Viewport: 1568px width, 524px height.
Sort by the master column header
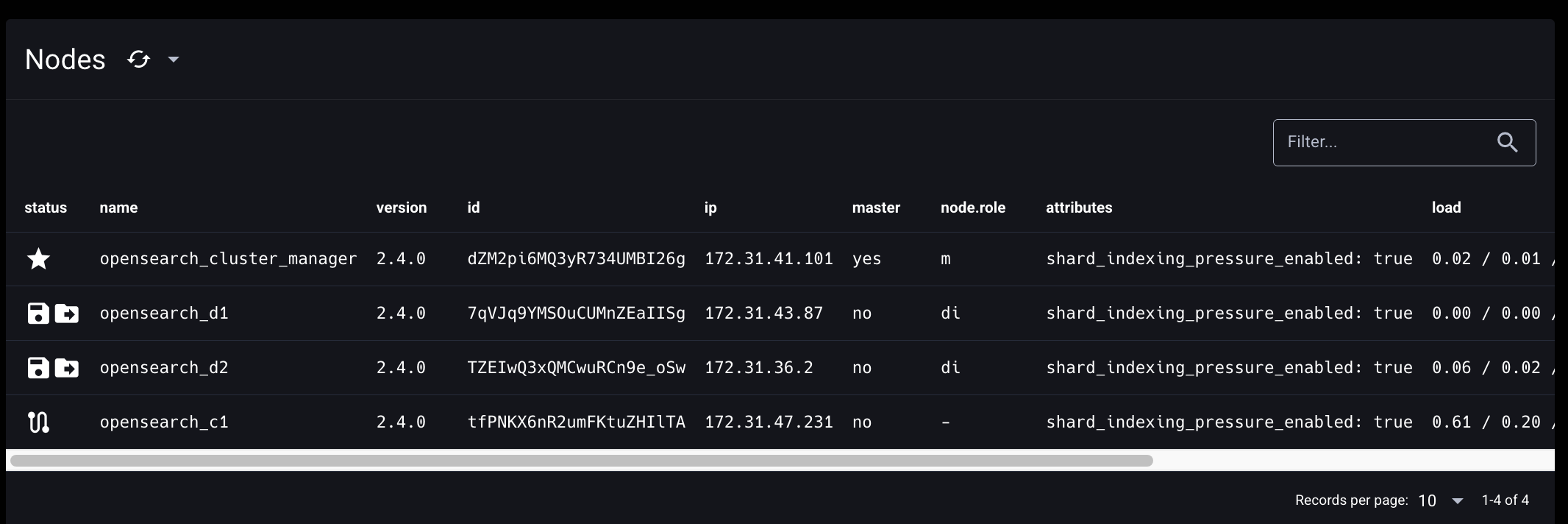coord(876,208)
